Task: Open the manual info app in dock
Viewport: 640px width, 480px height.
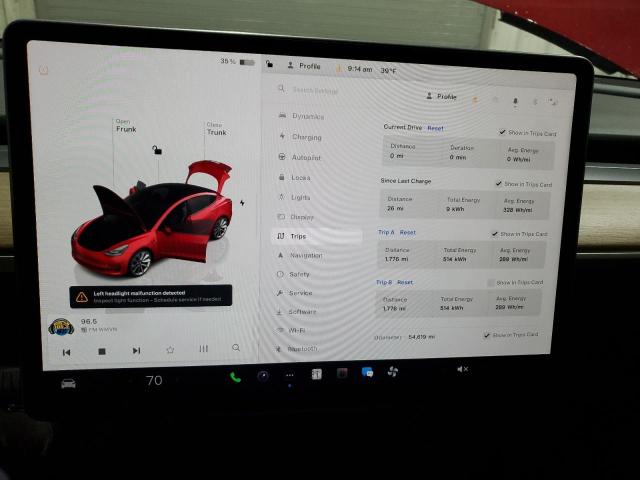Action: click(316, 374)
